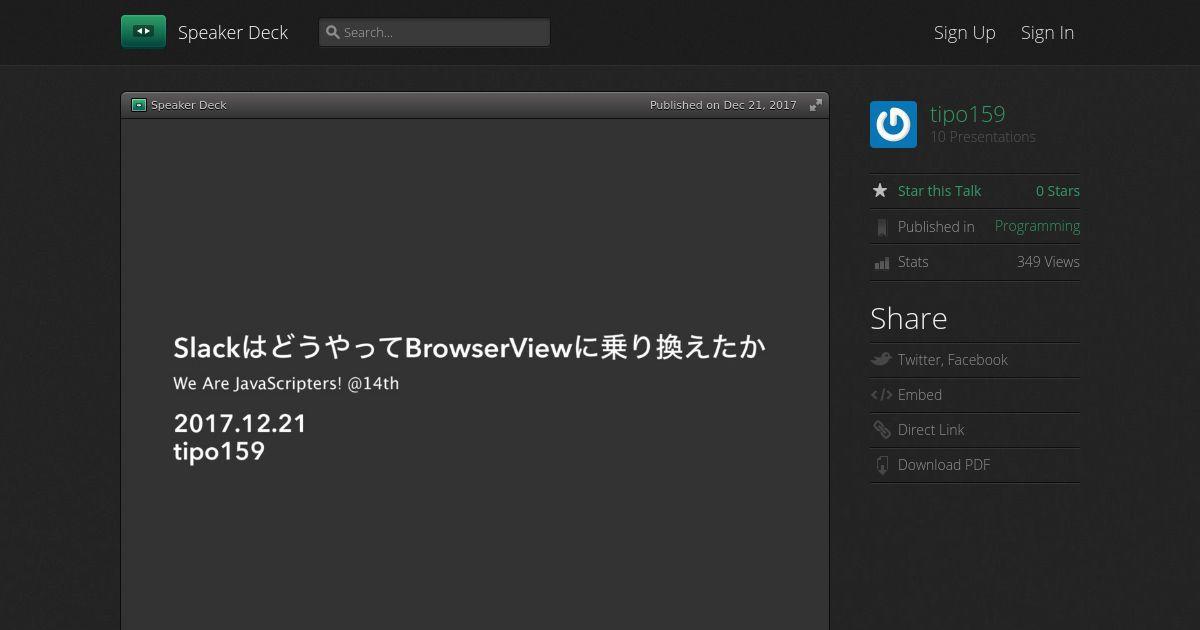The image size is (1200, 630).
Task: Click the 10 Presentations text
Action: tap(983, 137)
